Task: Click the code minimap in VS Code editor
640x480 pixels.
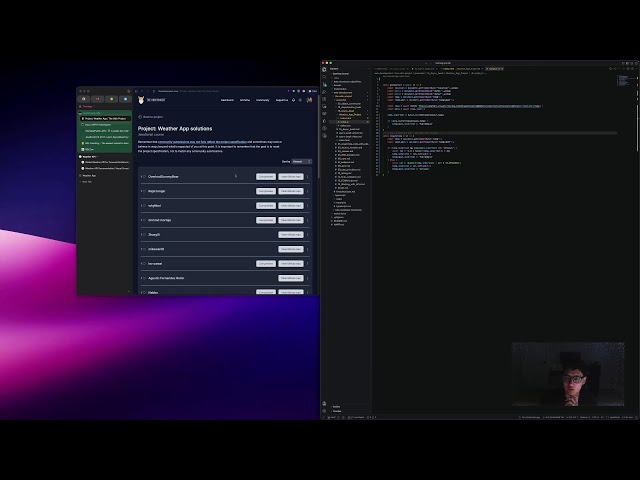Action: (626, 80)
